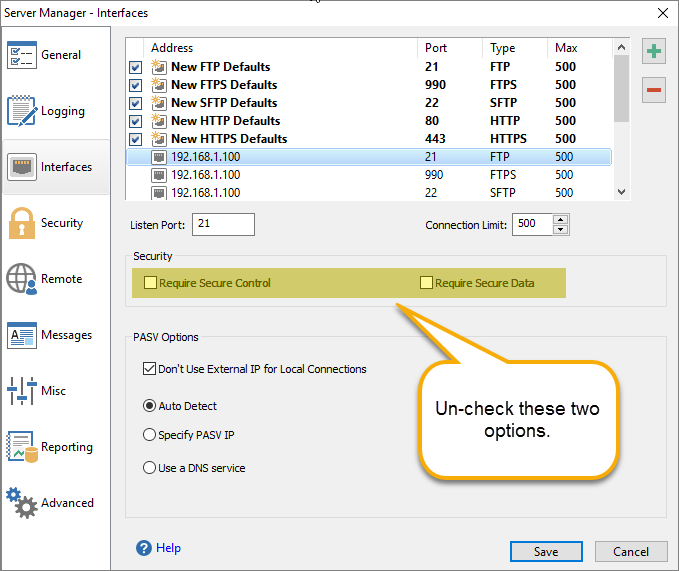Click the Connection Limit value field
This screenshot has height=571, width=679.
tap(533, 224)
